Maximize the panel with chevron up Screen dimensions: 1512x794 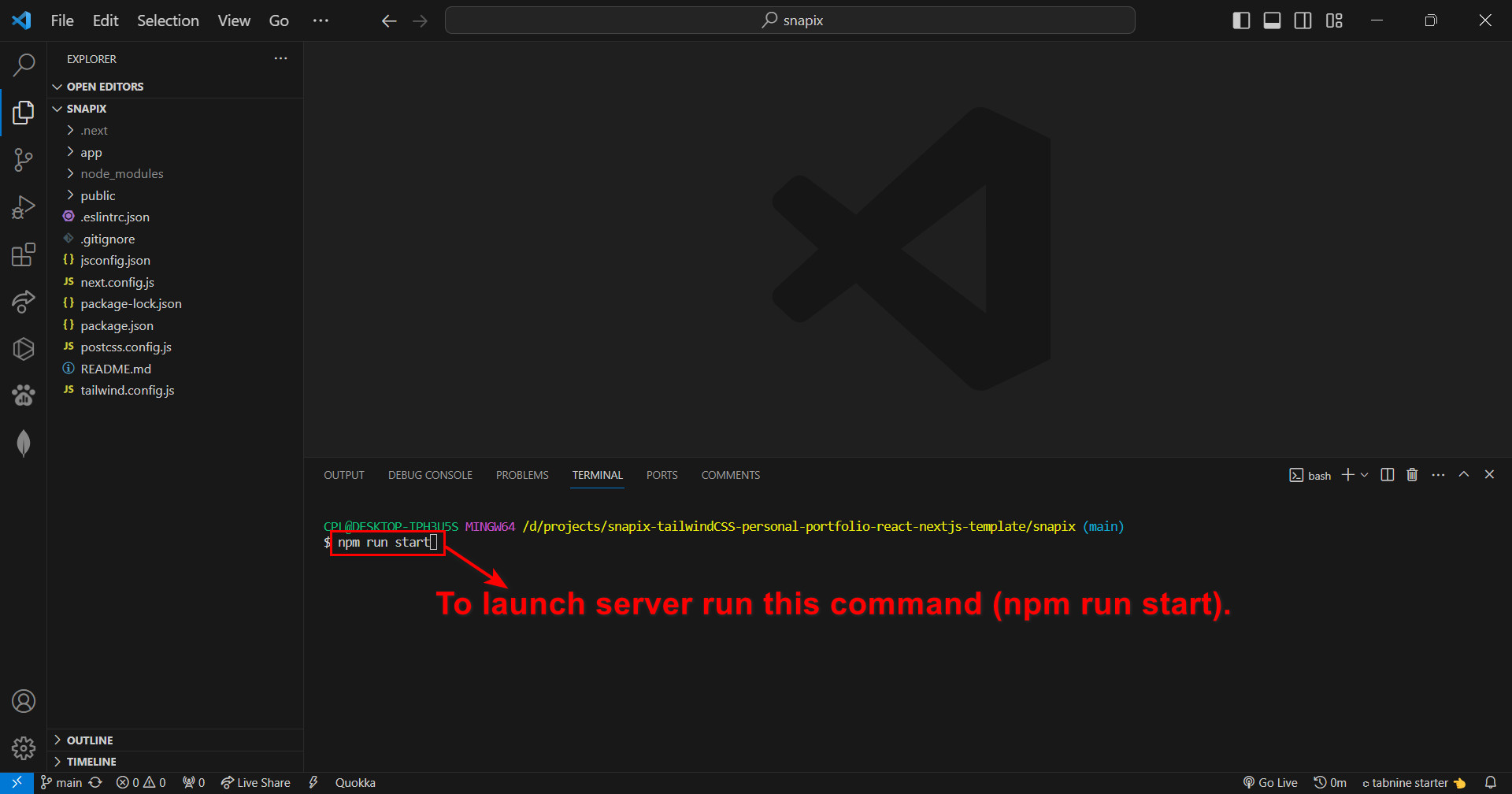tap(1464, 474)
